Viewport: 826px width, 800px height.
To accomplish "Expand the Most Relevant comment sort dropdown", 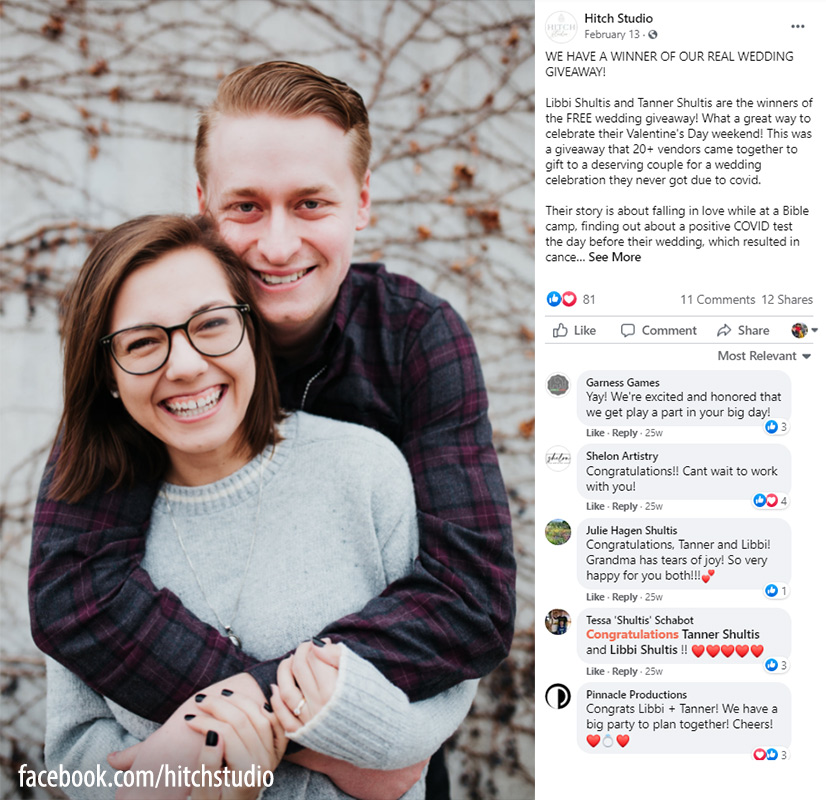I will [x=764, y=356].
